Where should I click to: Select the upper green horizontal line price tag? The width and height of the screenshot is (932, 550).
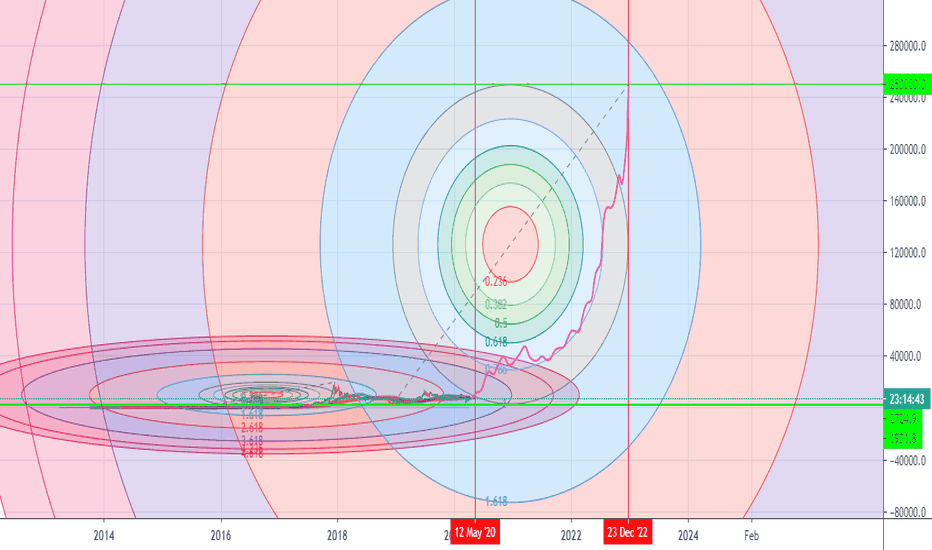(x=908, y=84)
